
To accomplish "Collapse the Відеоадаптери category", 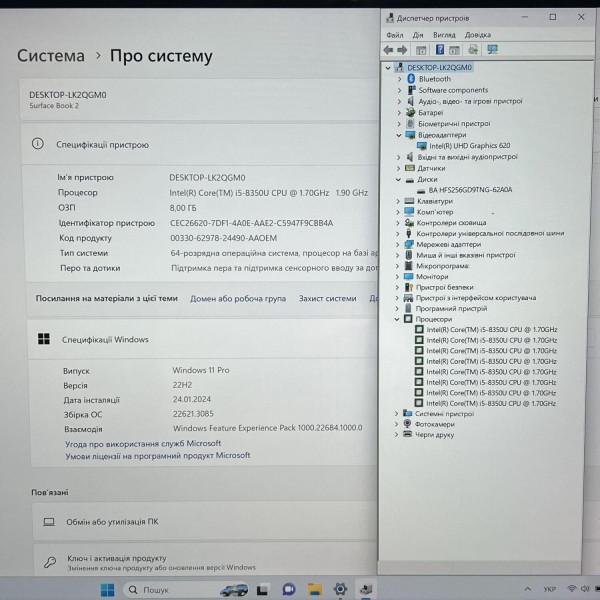I will tap(399, 135).
